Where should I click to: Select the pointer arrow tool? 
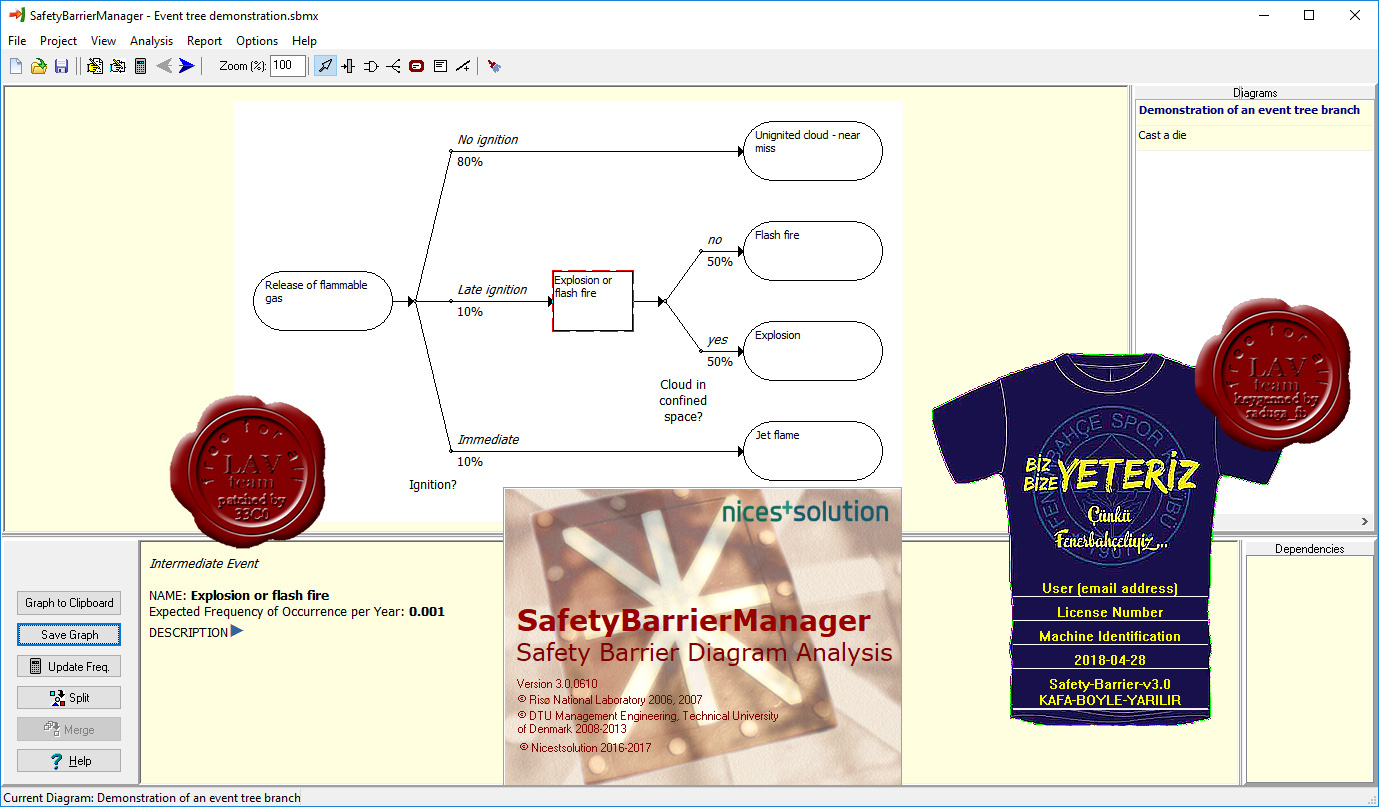[325, 66]
